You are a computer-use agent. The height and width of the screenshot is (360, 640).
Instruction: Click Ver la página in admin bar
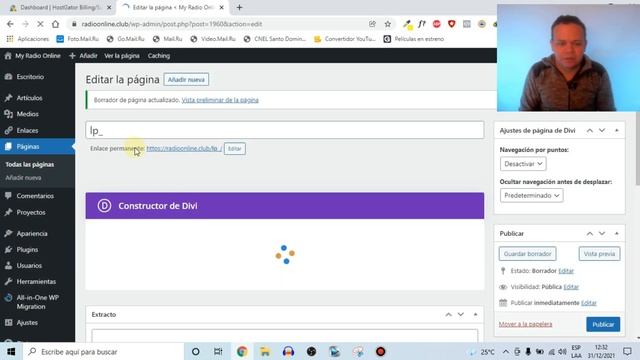pyautogui.click(x=122, y=56)
